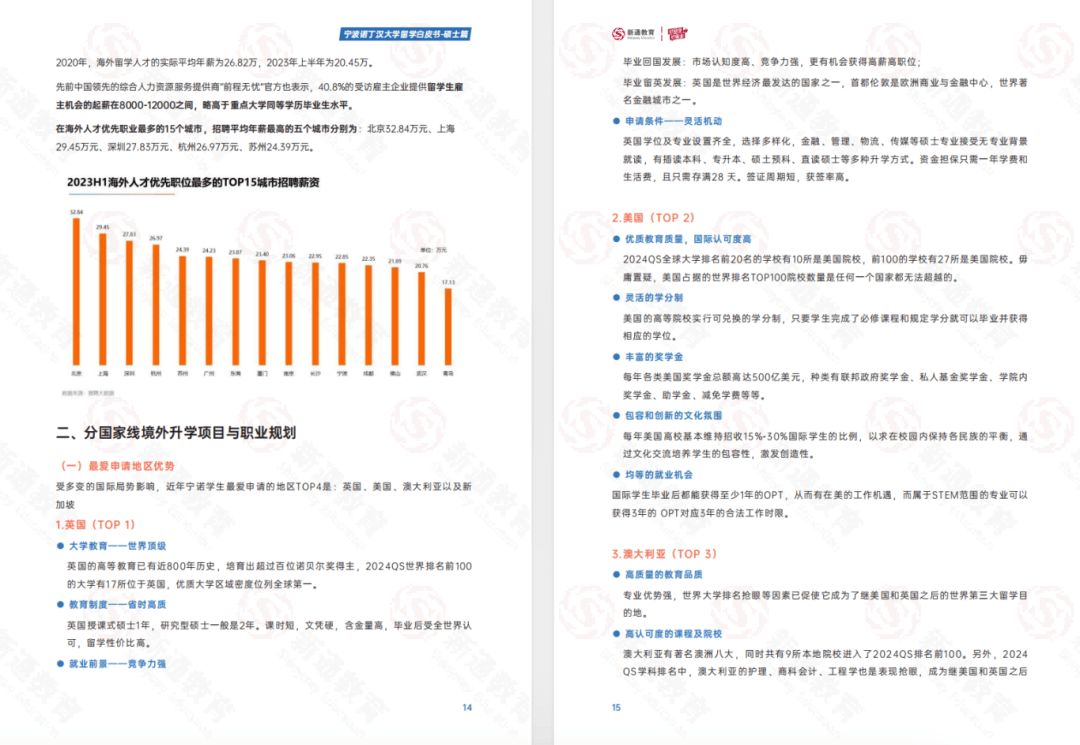Click bullet heading 丰富的奖学金
The height and width of the screenshot is (745, 1080).
tap(654, 357)
